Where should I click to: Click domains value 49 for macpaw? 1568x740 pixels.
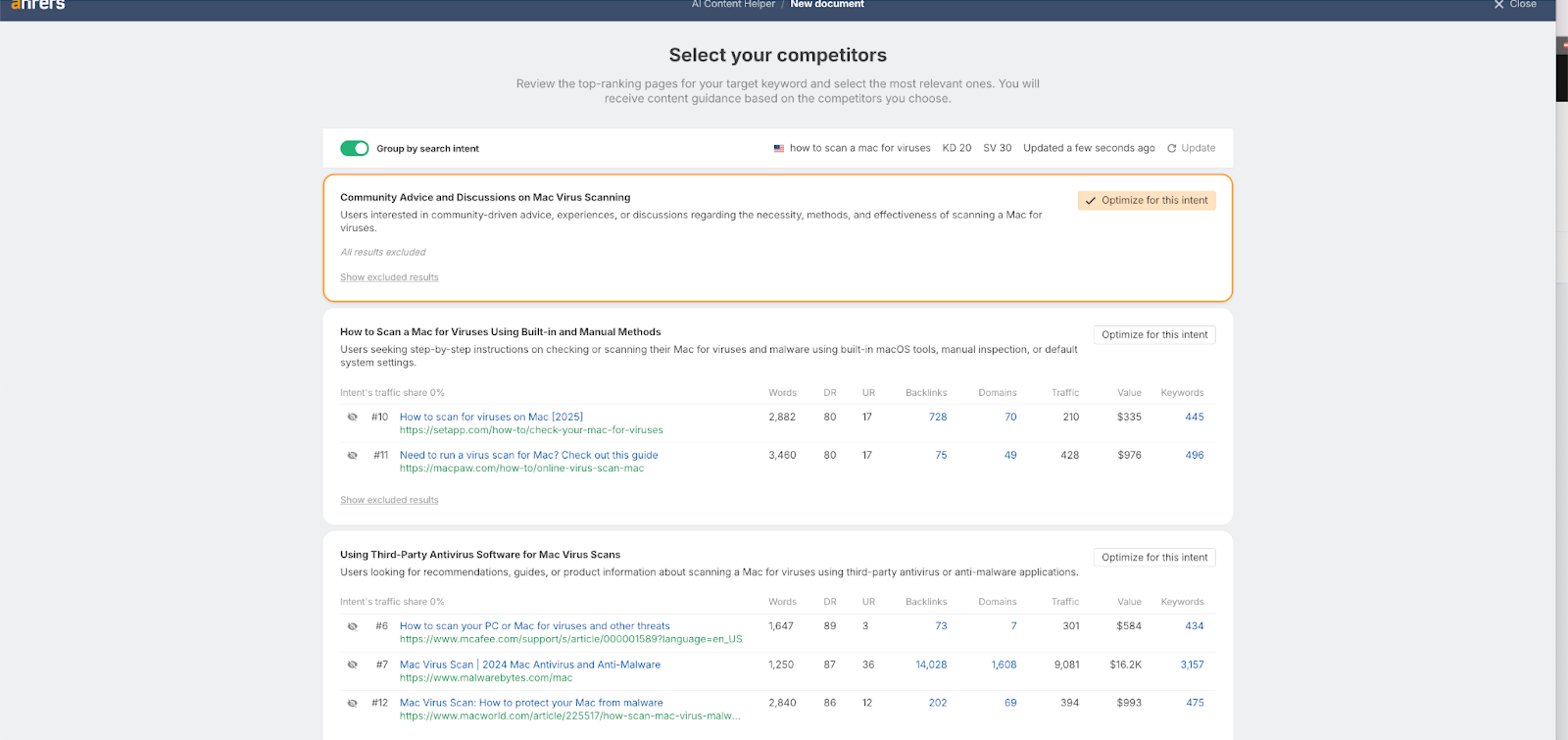point(1010,455)
